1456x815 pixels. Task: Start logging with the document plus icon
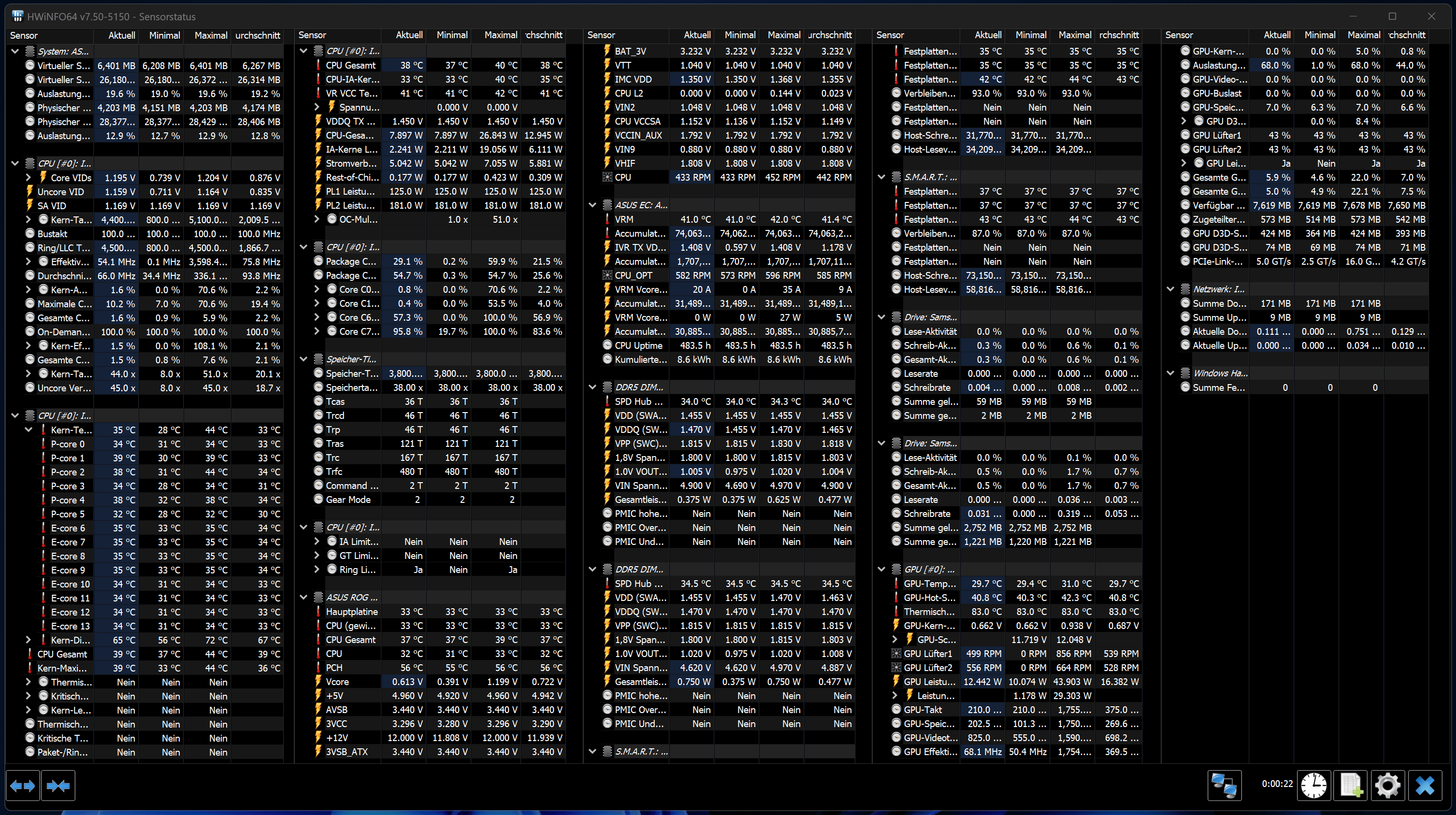[1350, 786]
